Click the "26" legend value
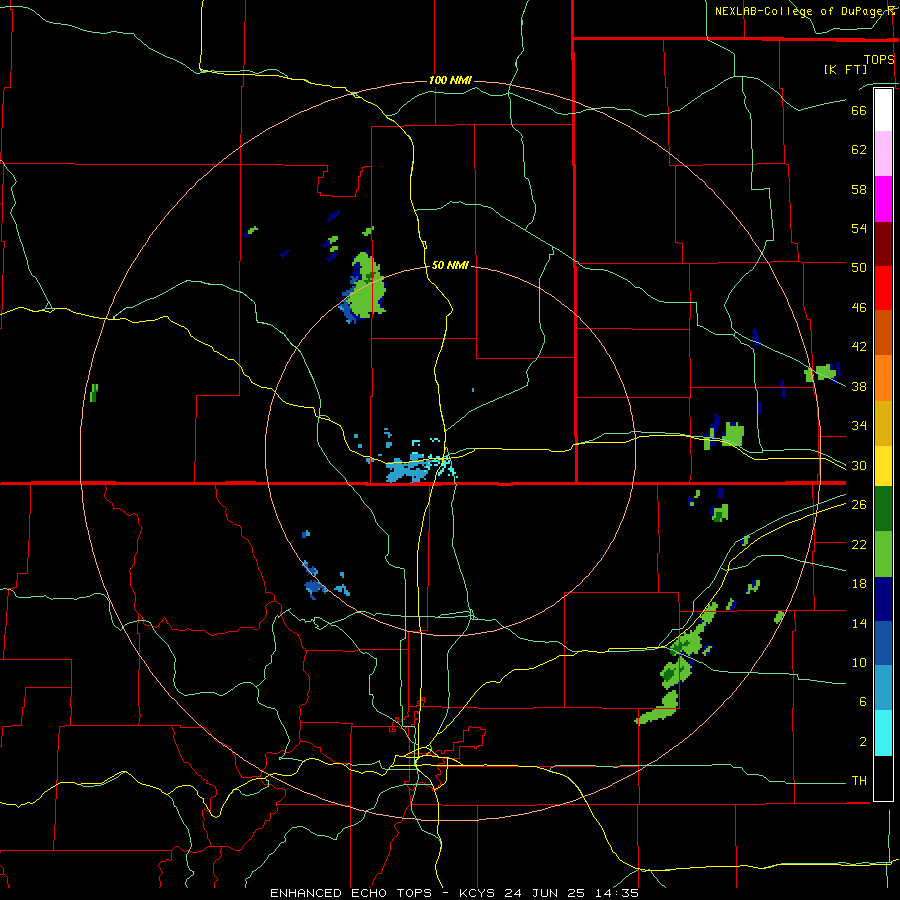900x900 pixels. (x=859, y=505)
